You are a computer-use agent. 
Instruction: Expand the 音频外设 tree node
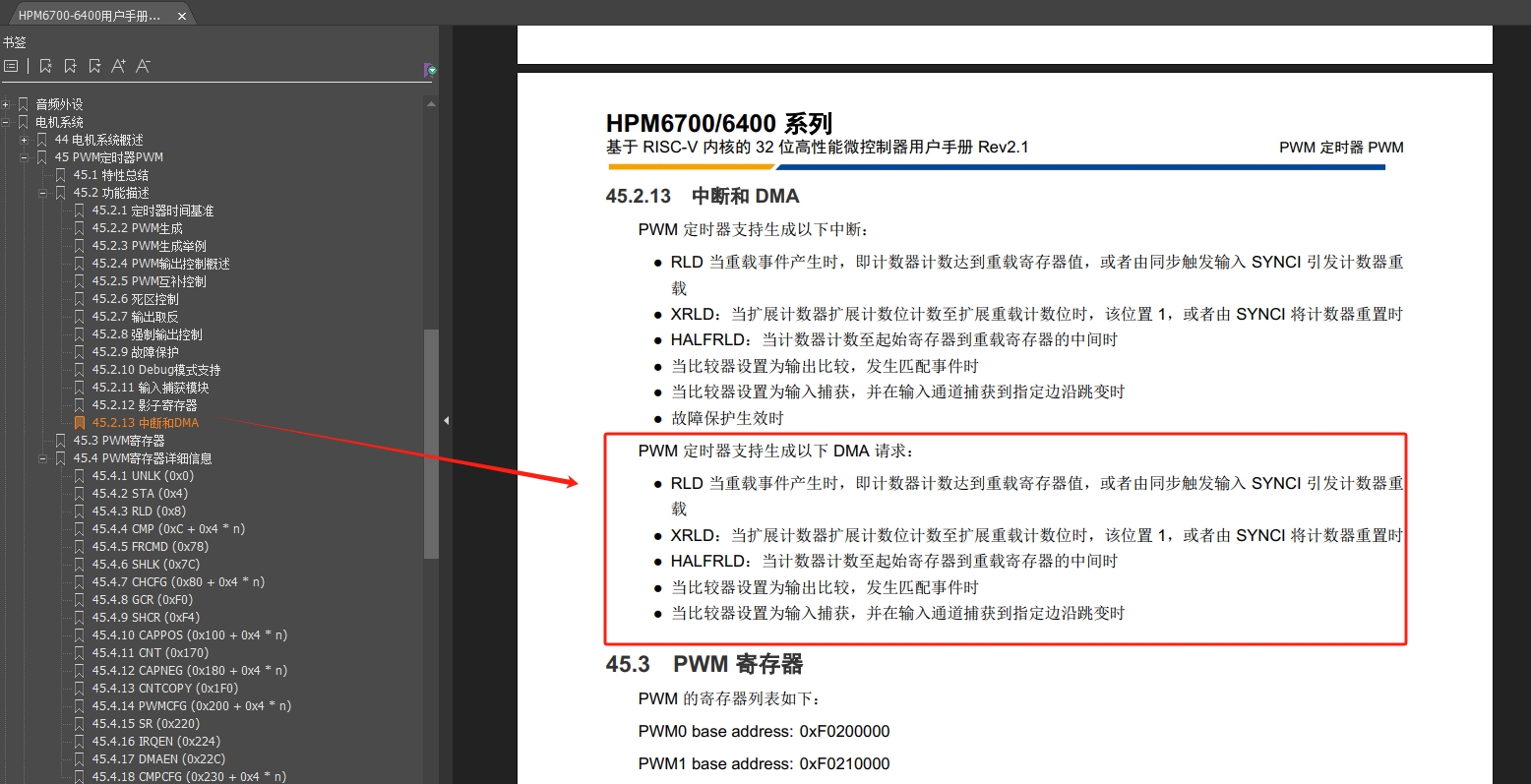(8, 103)
